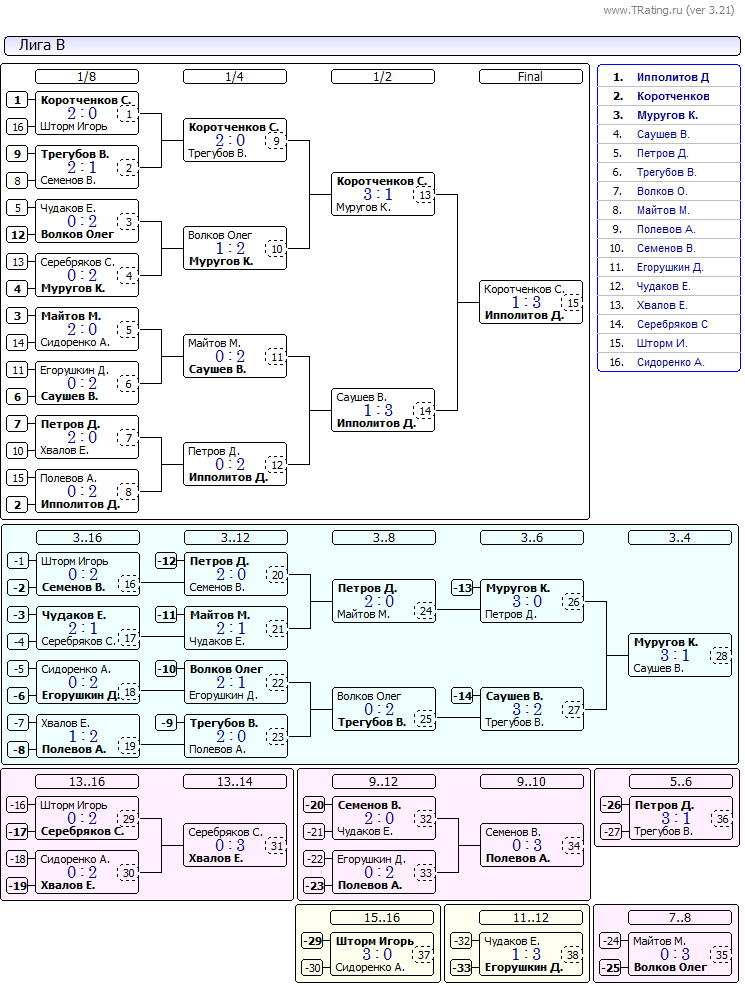Screen dimensions: 745x986
Task: Click match number 1 badge
Action: pos(128,114)
